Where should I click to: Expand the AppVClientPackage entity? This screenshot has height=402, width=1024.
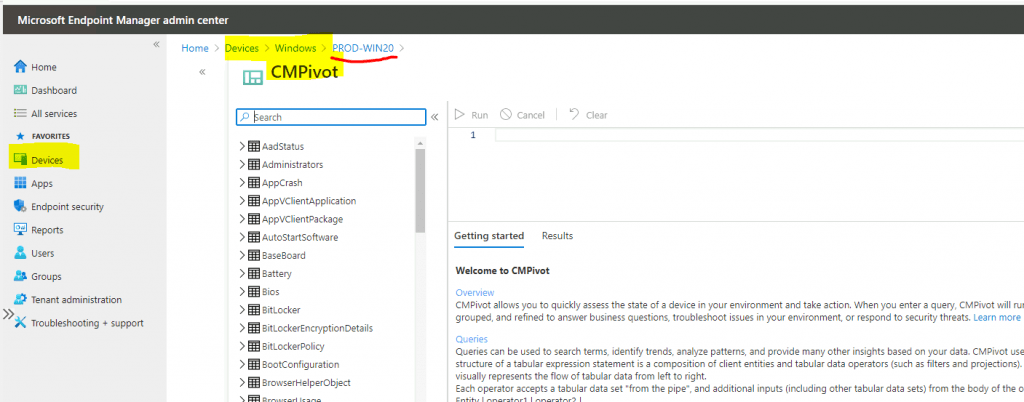point(242,219)
